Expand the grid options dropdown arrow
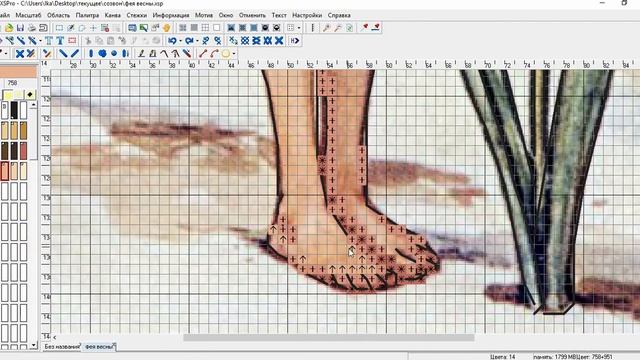Viewport: 640px width, 360px height. [x=299, y=28]
